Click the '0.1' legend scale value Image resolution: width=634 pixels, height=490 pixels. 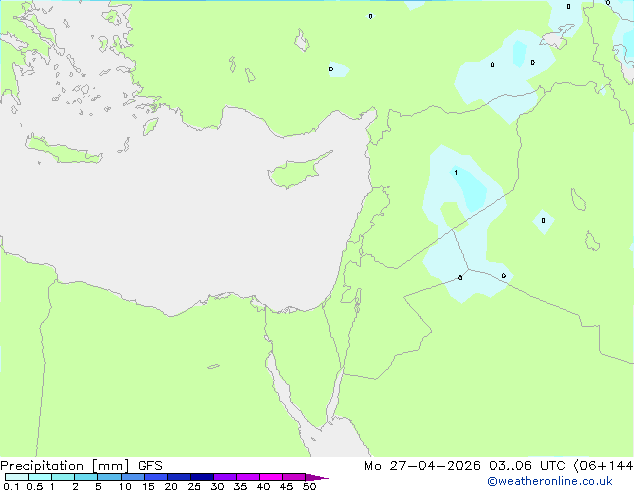tap(11, 486)
